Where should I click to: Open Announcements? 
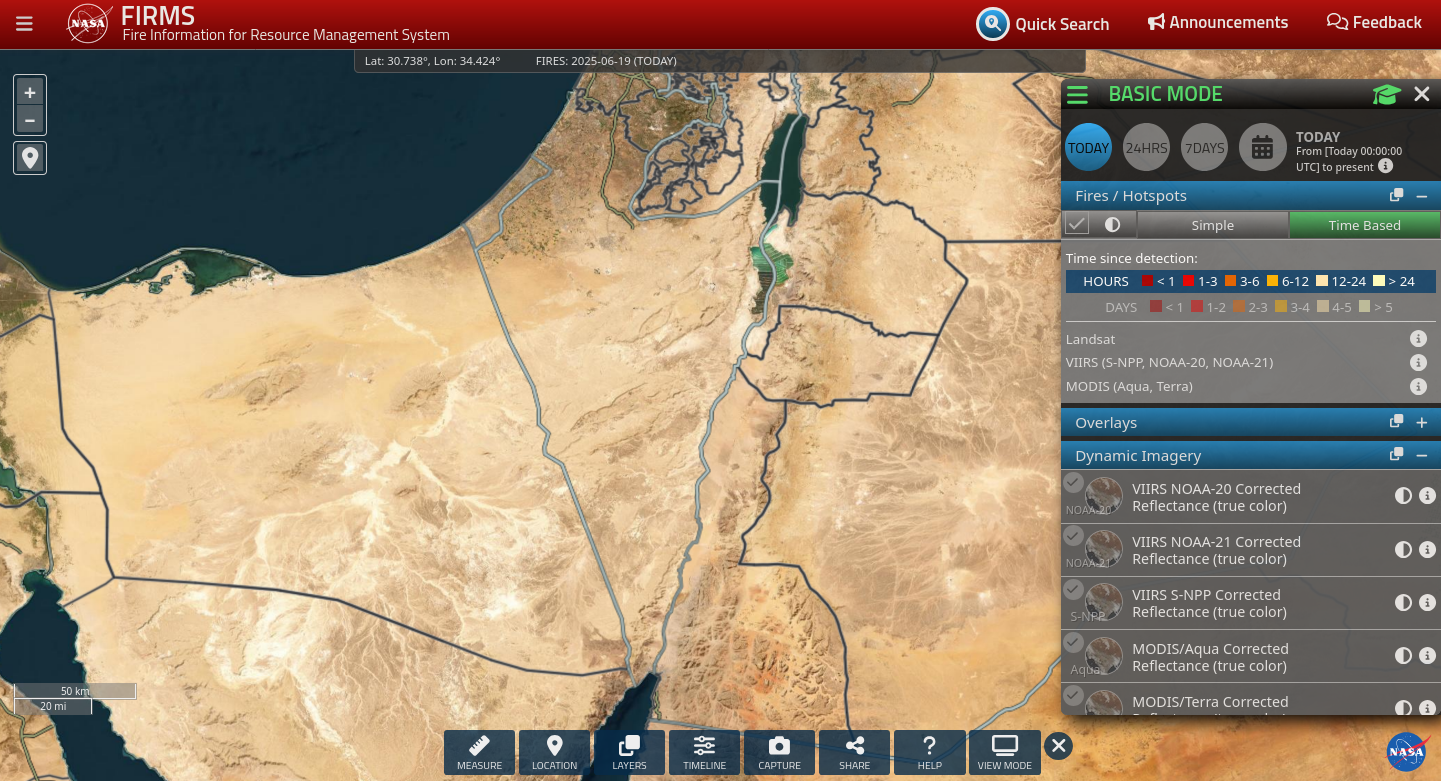[1218, 22]
